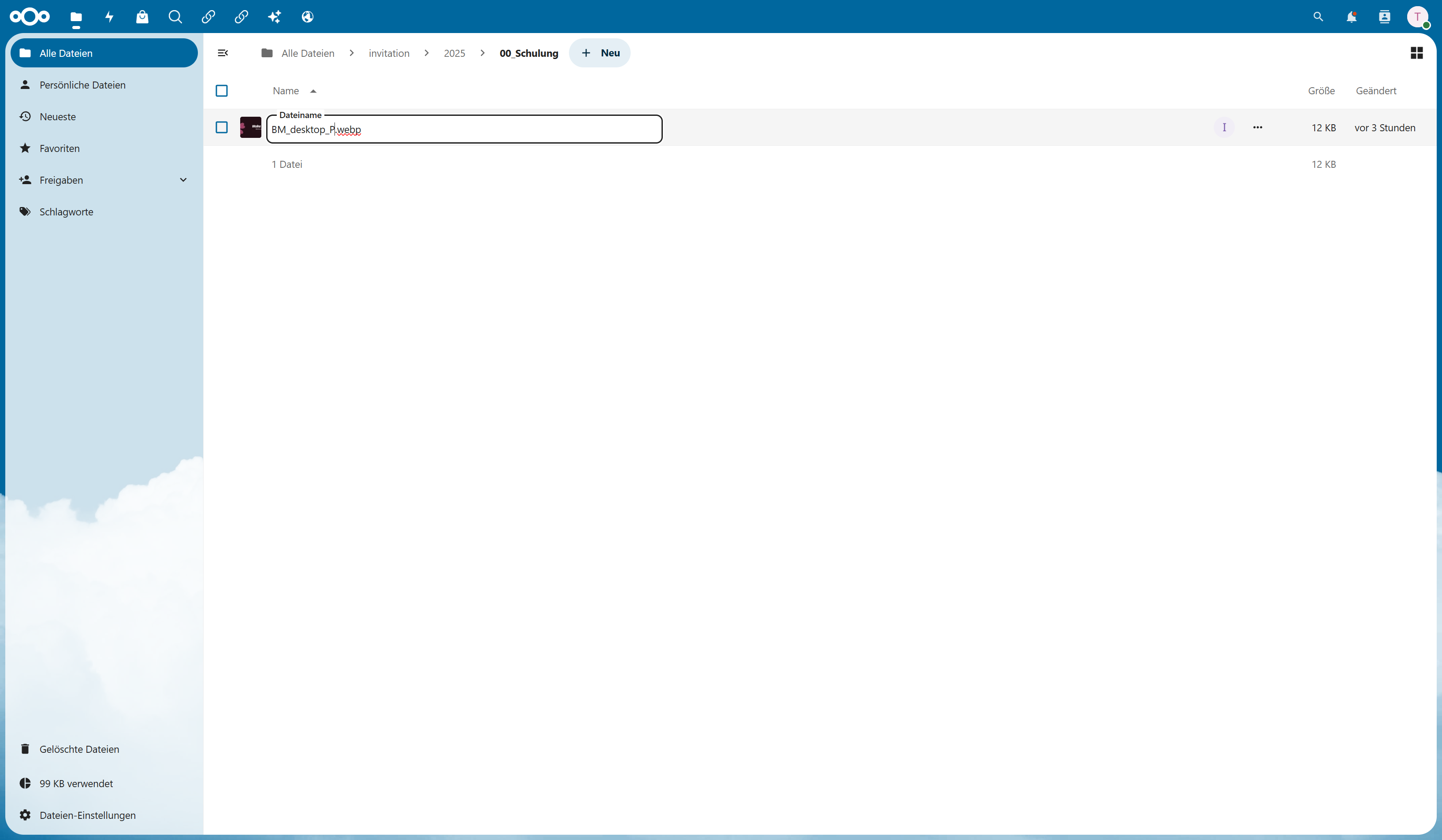This screenshot has width=1442, height=840.
Task: Open the contacts menu icon
Action: 1384,17
